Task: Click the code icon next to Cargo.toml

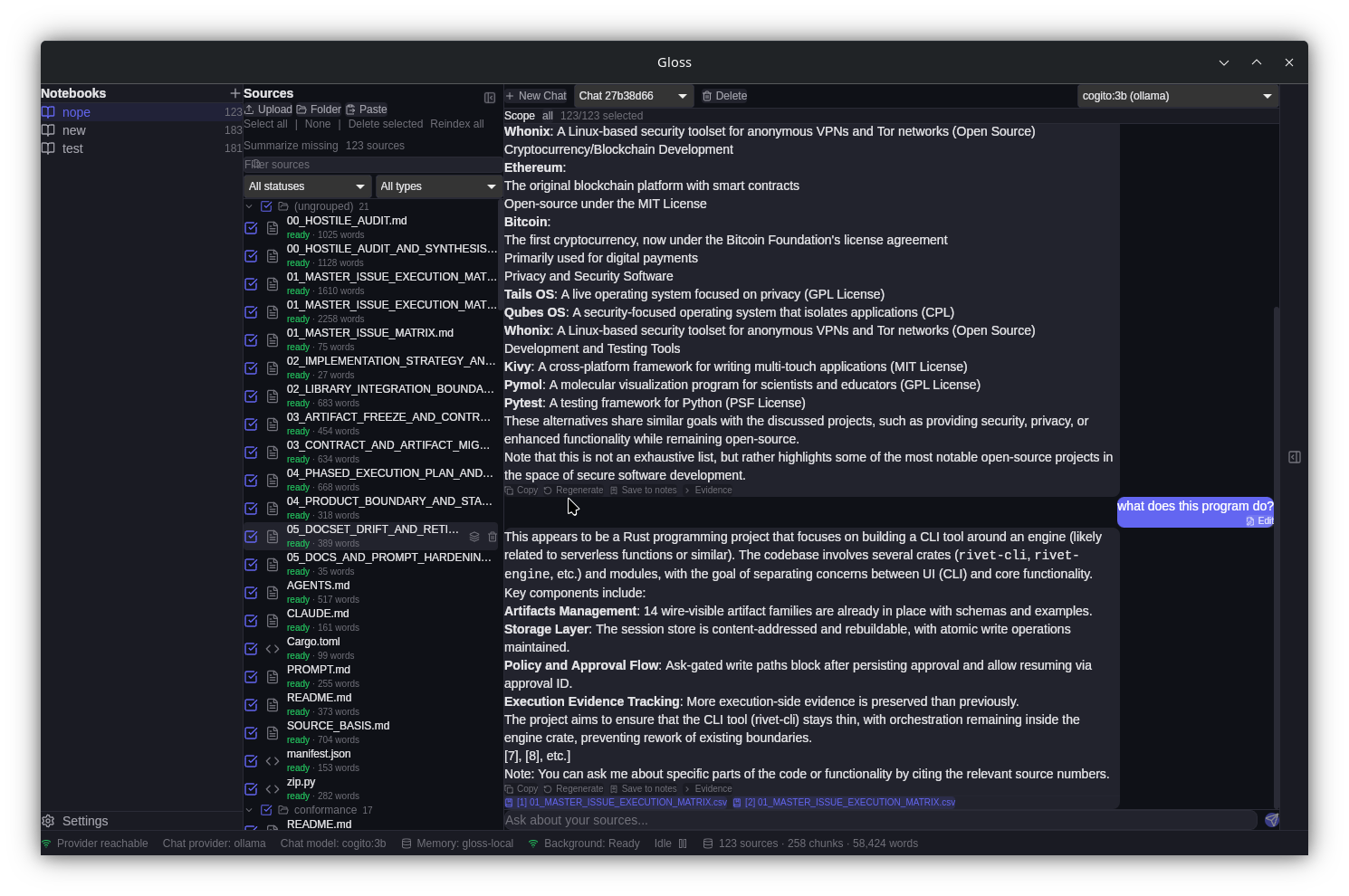Action: (273, 649)
